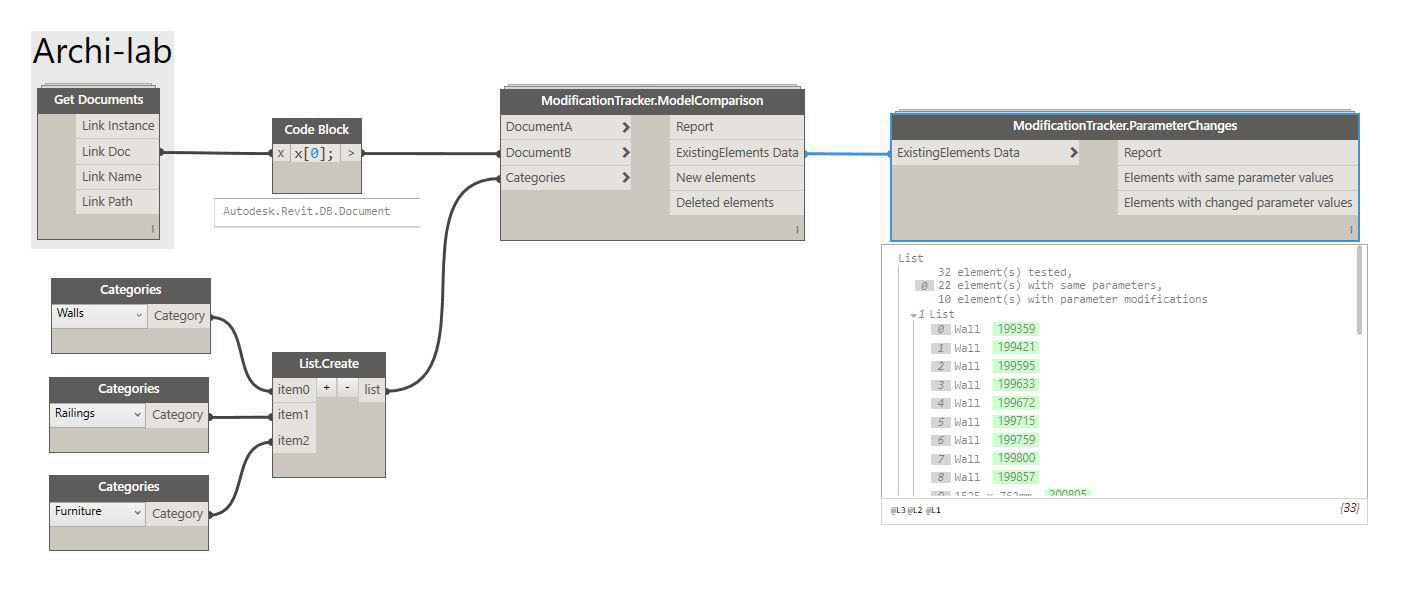Click the Categories input chevron on ModelComparison
The height and width of the screenshot is (603, 1415).
625,178
